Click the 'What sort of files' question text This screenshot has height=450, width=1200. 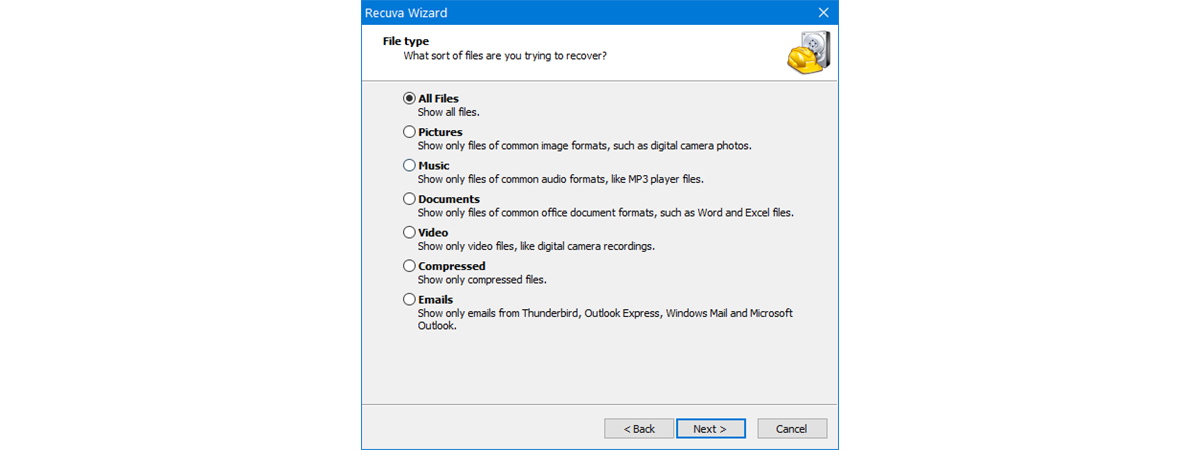point(505,56)
